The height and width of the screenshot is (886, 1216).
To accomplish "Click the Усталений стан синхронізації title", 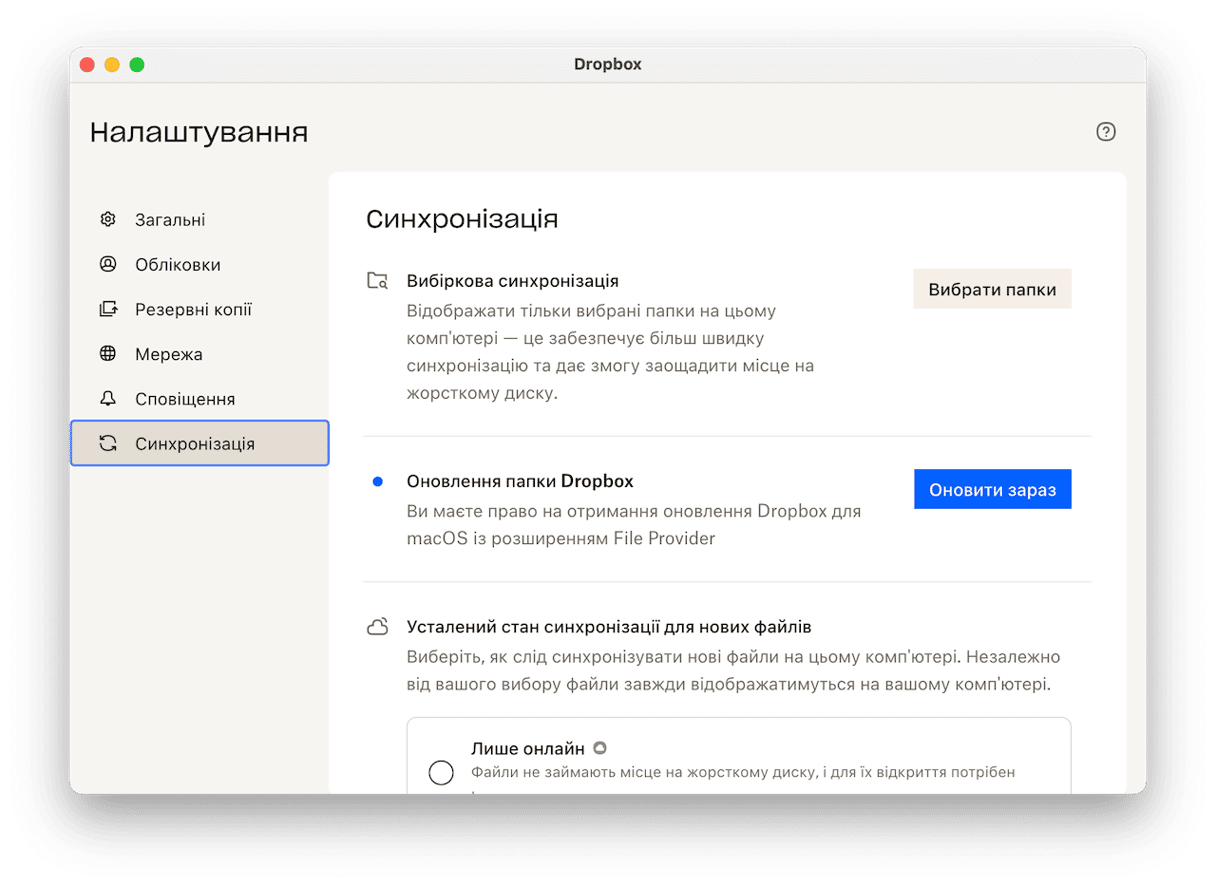I will tap(609, 627).
